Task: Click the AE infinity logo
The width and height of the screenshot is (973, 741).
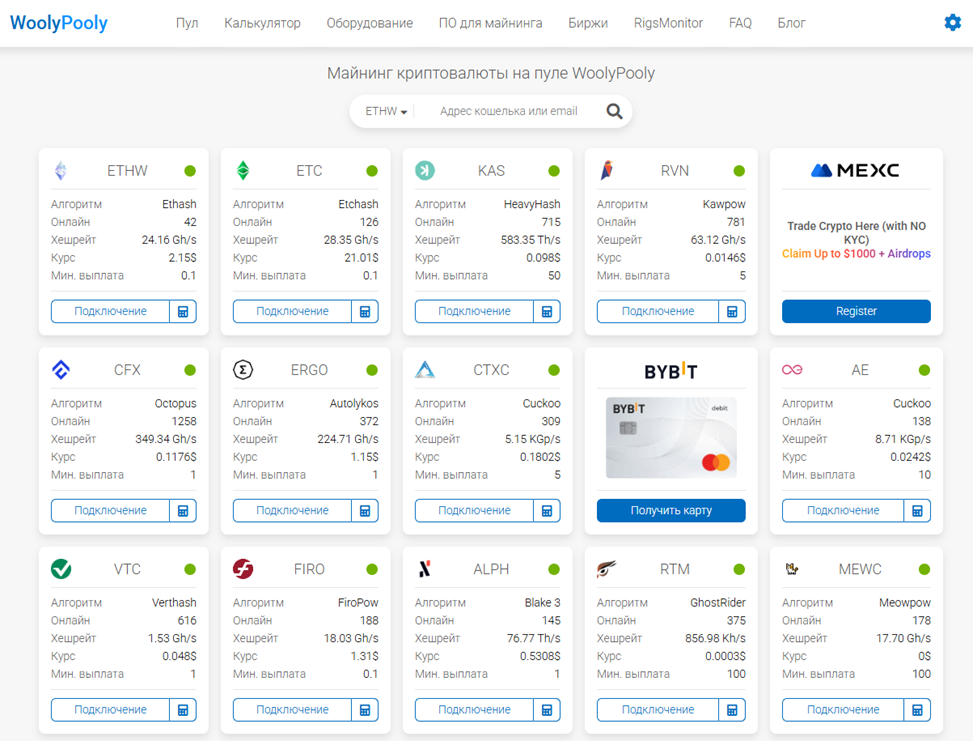Action: click(x=792, y=370)
